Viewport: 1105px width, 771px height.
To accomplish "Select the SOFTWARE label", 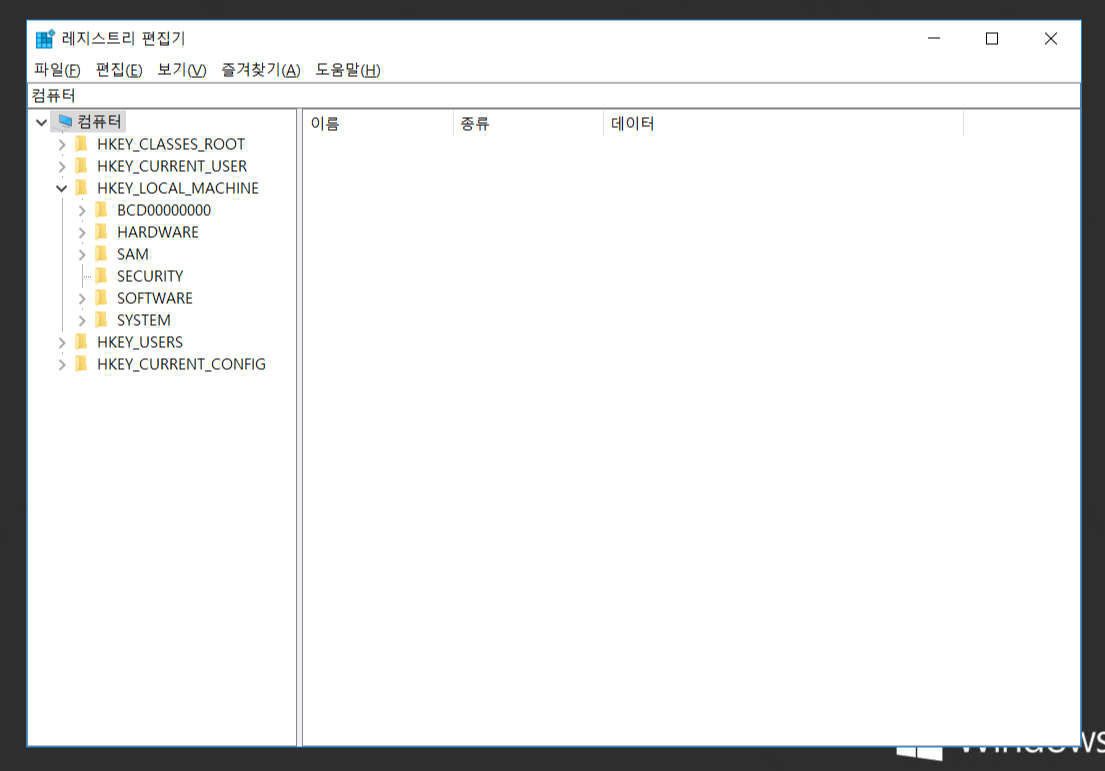I will tap(154, 298).
